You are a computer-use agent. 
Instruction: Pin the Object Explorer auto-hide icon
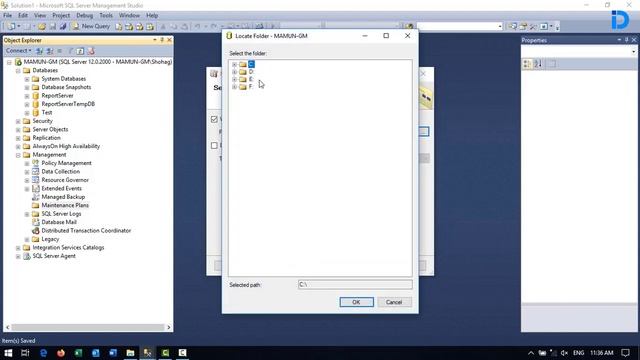(162, 40)
